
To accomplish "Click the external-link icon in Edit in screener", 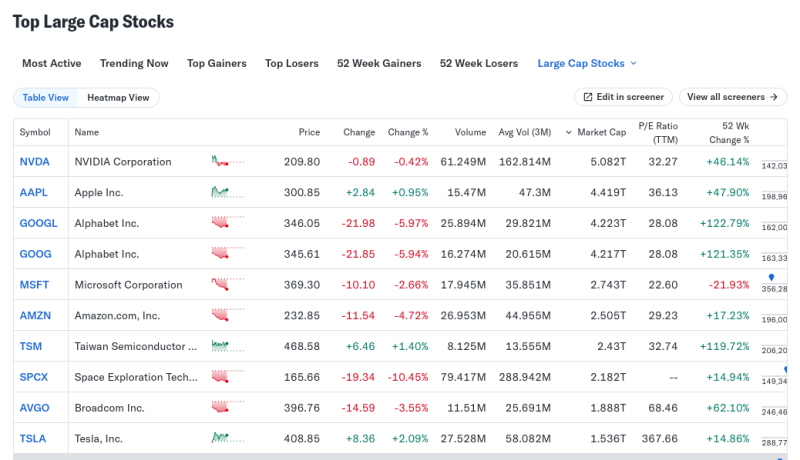I will pos(588,97).
